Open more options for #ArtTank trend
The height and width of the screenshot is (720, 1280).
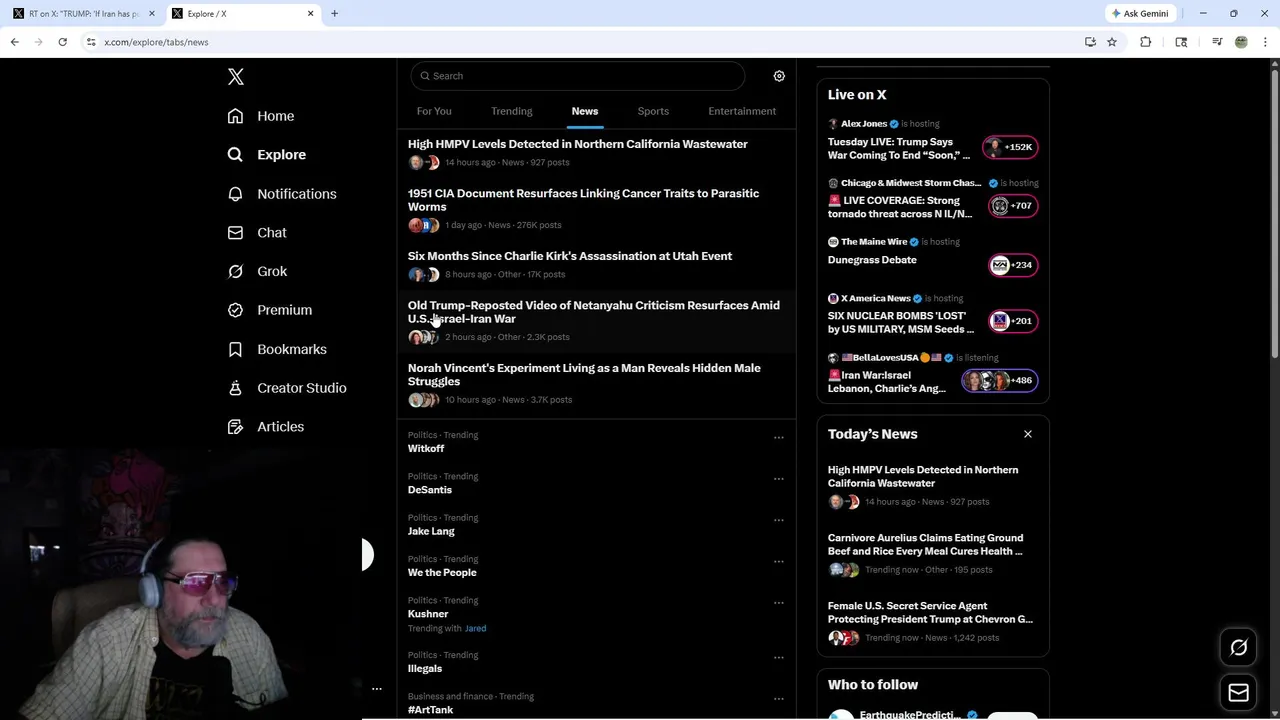pos(778,699)
